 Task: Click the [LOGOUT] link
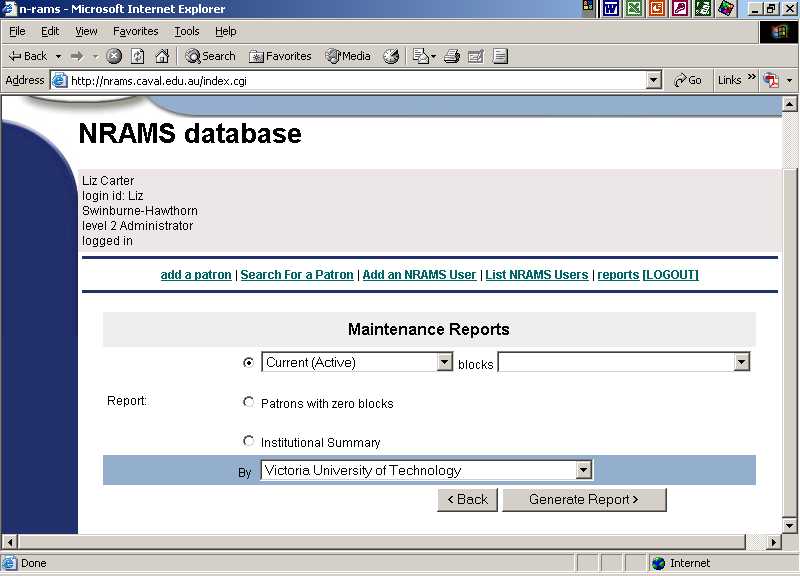pyautogui.click(x=670, y=274)
